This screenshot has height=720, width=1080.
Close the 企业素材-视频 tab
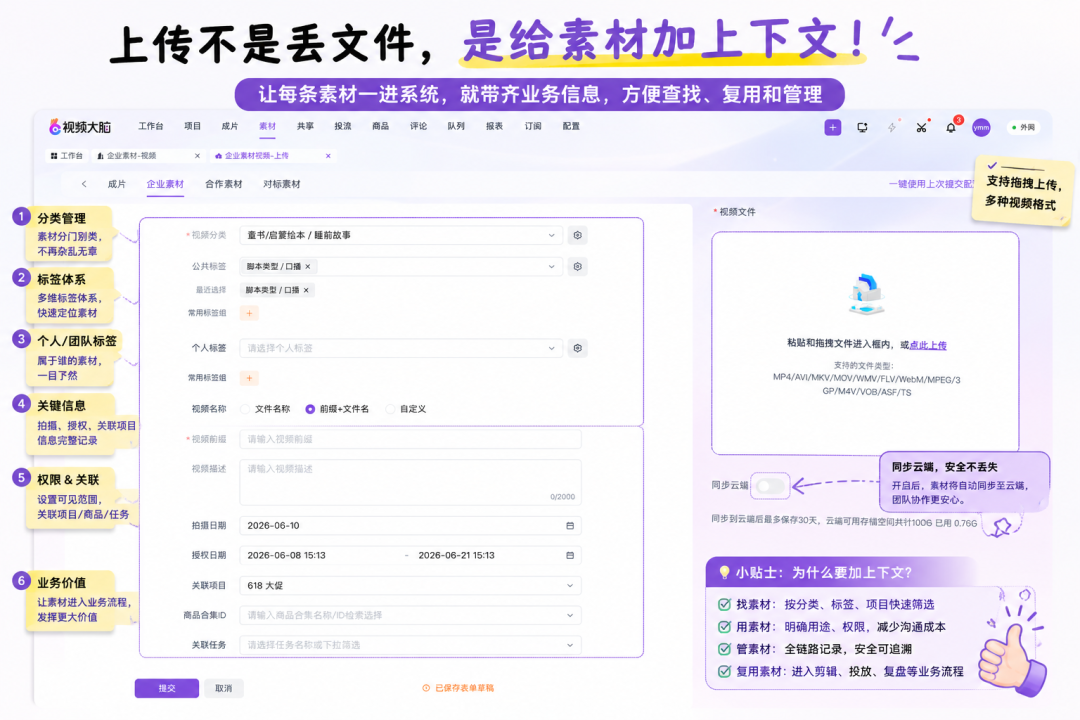point(198,156)
